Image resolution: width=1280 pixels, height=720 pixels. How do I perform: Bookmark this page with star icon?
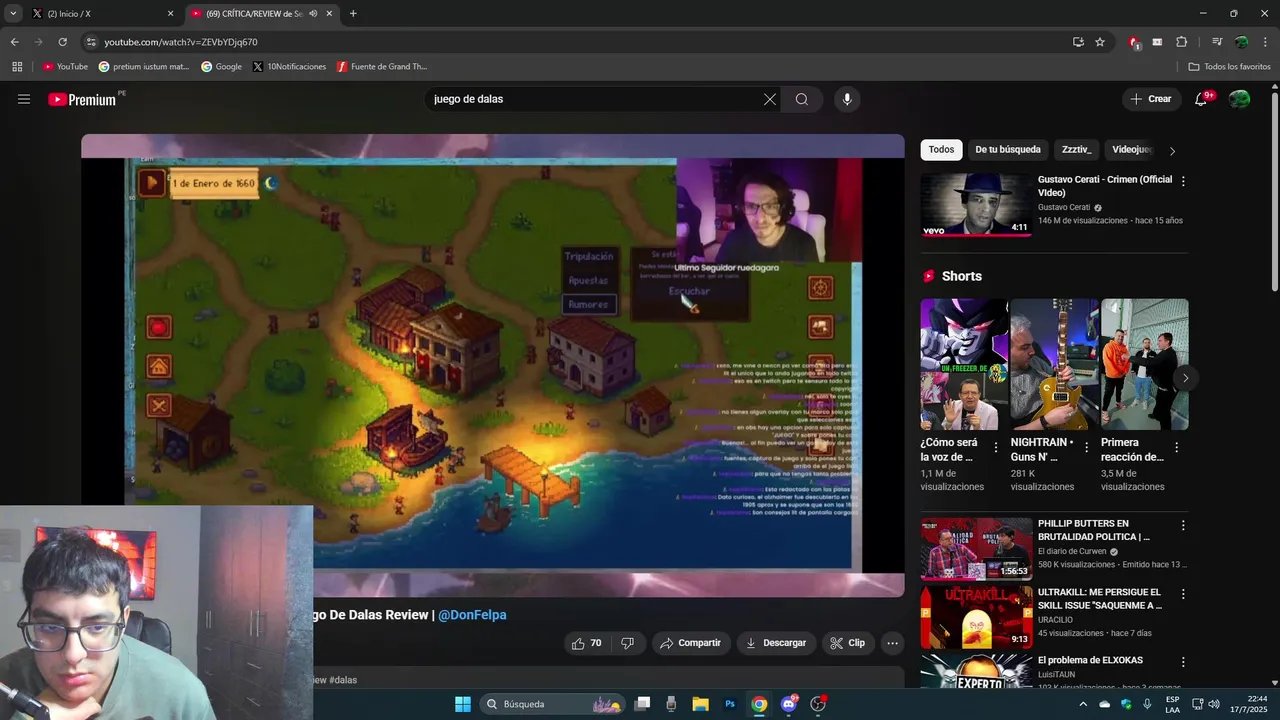tap(1100, 42)
